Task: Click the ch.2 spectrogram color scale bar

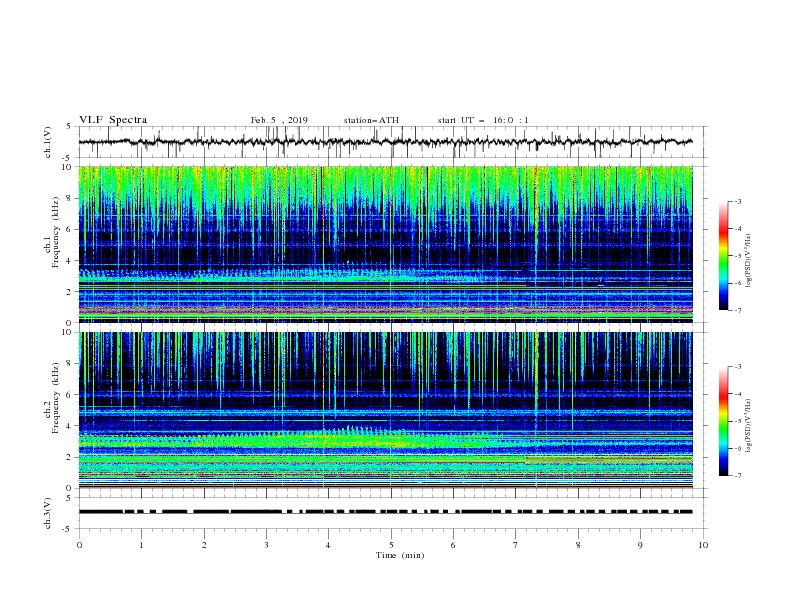Action: 723,421
